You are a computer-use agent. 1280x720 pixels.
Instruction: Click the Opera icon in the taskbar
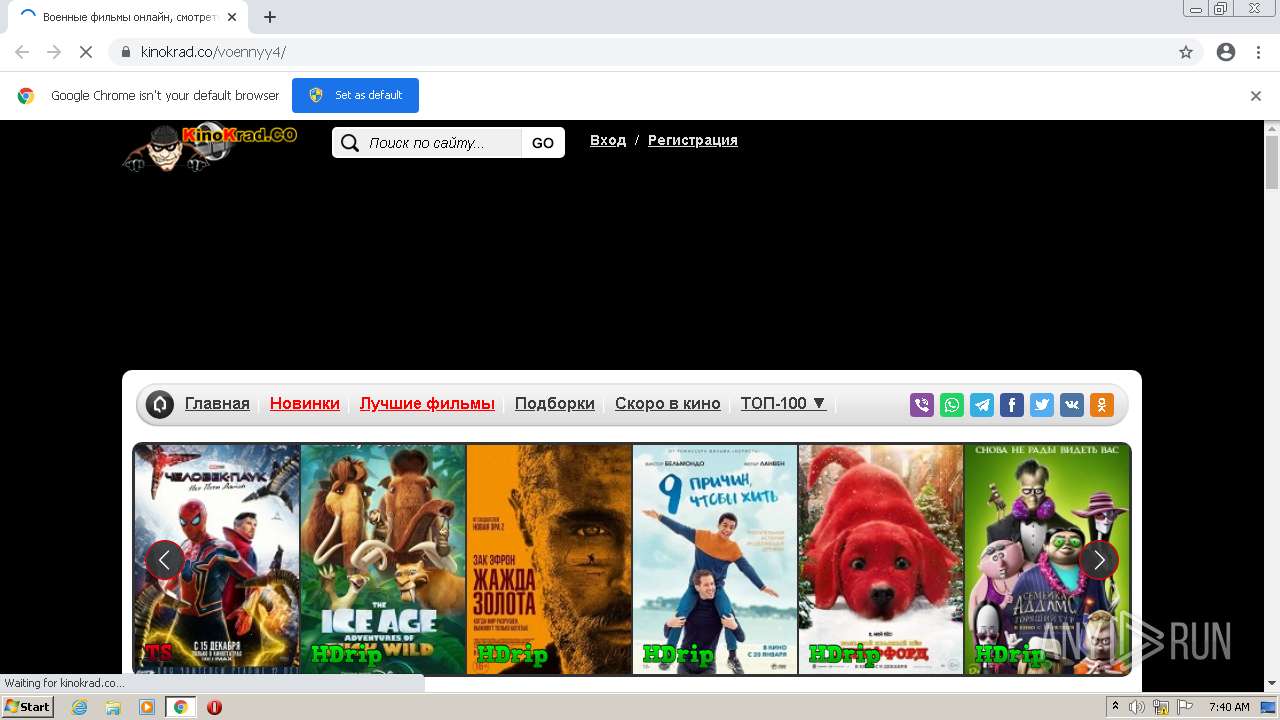[x=214, y=707]
